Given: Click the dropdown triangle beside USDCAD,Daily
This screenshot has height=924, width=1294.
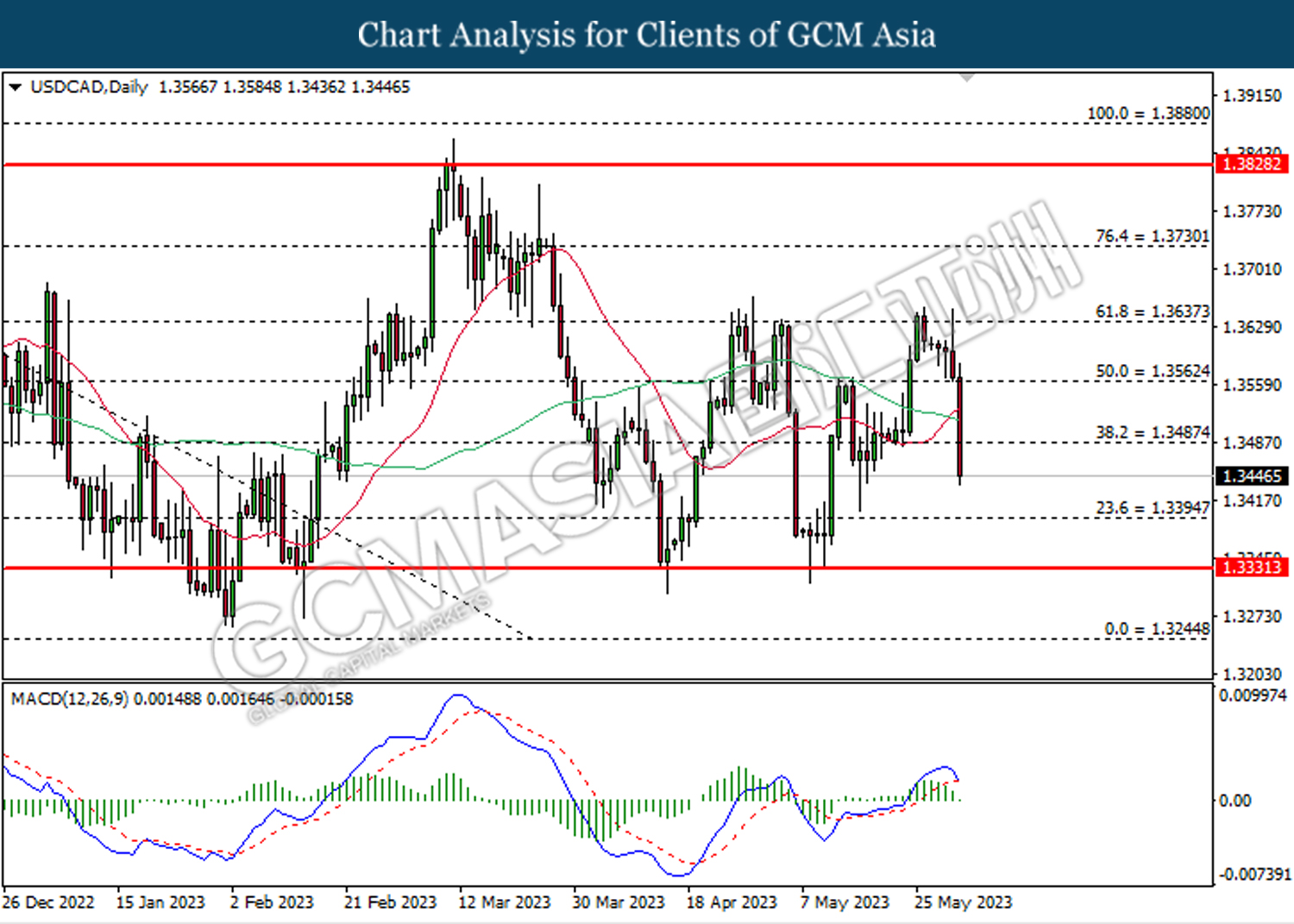Looking at the screenshot, I should click(x=15, y=87).
